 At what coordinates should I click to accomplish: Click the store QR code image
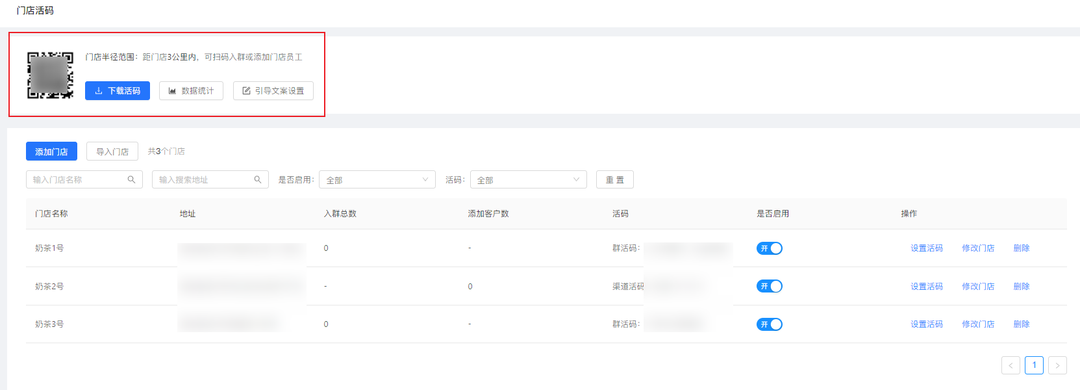(50, 75)
